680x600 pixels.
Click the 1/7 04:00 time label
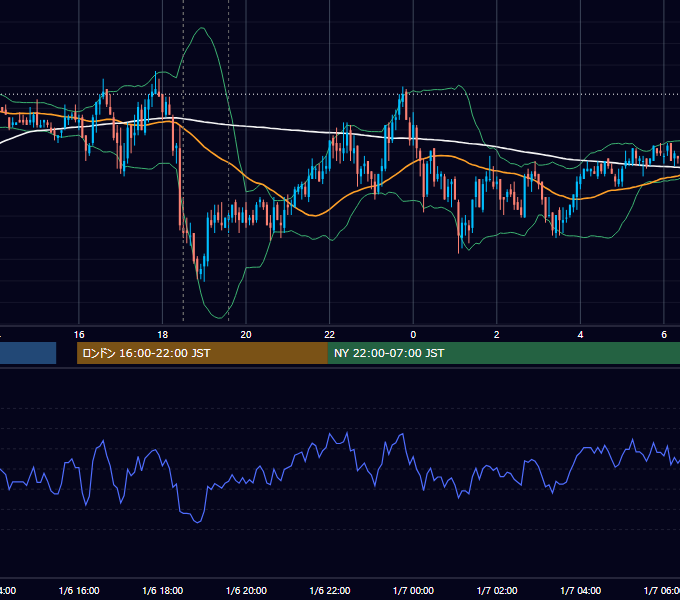click(x=581, y=590)
